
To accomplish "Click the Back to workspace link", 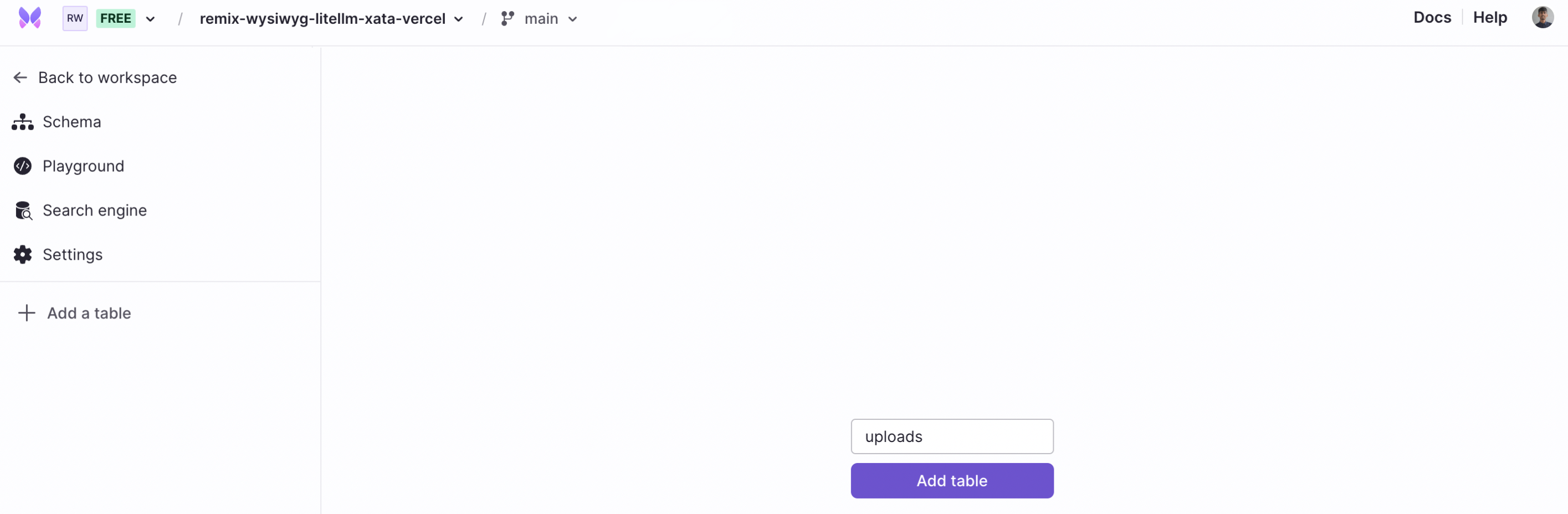I will (x=107, y=77).
